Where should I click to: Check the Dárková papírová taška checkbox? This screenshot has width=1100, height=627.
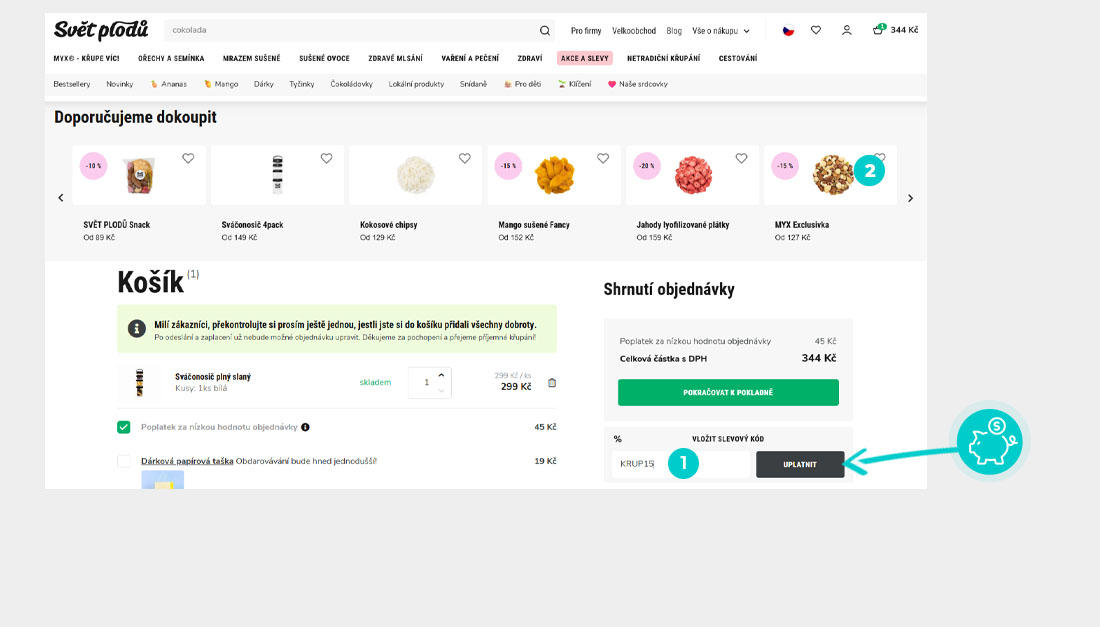tap(124, 461)
